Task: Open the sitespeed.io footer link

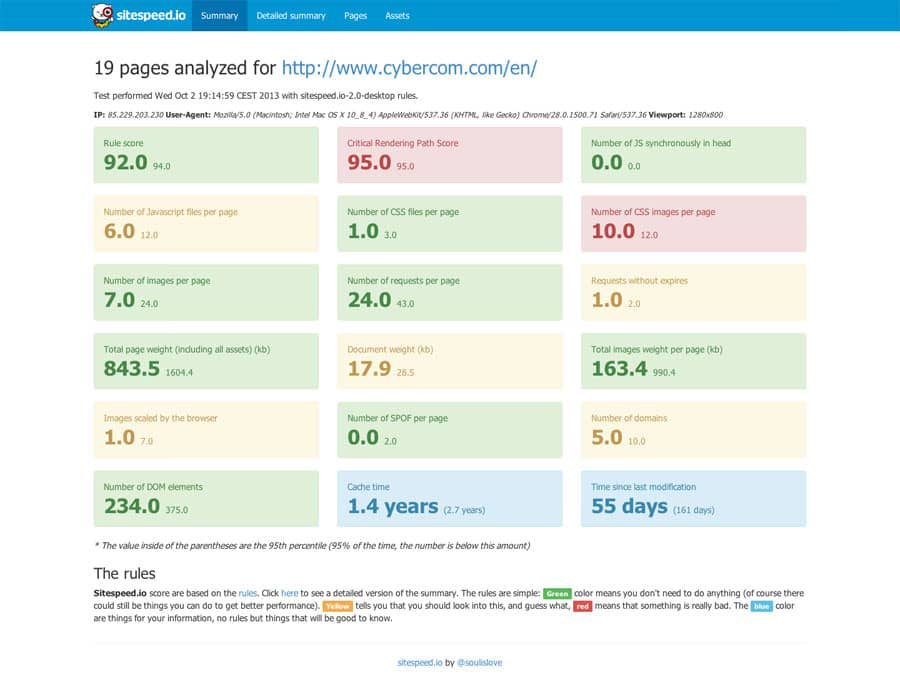Action: (x=419, y=662)
